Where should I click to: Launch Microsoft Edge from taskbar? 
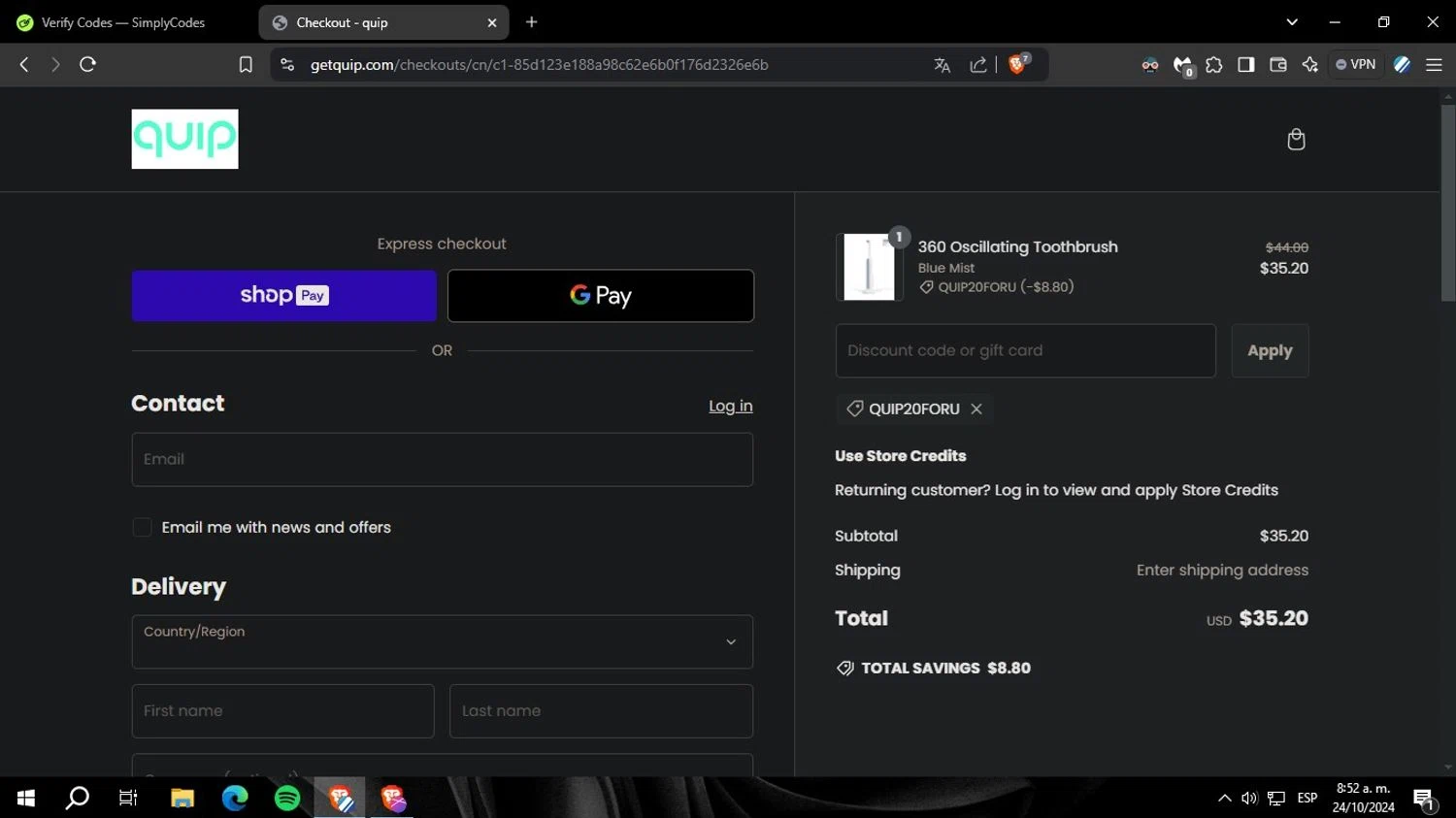tap(235, 798)
